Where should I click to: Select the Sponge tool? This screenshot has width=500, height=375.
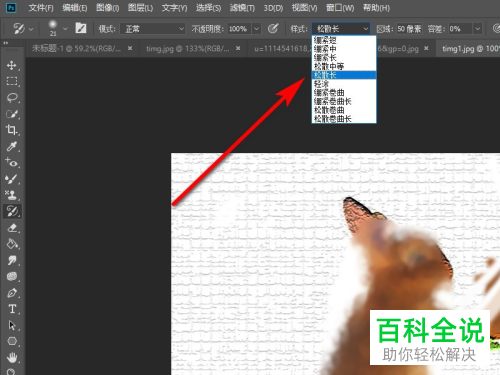click(x=12, y=276)
